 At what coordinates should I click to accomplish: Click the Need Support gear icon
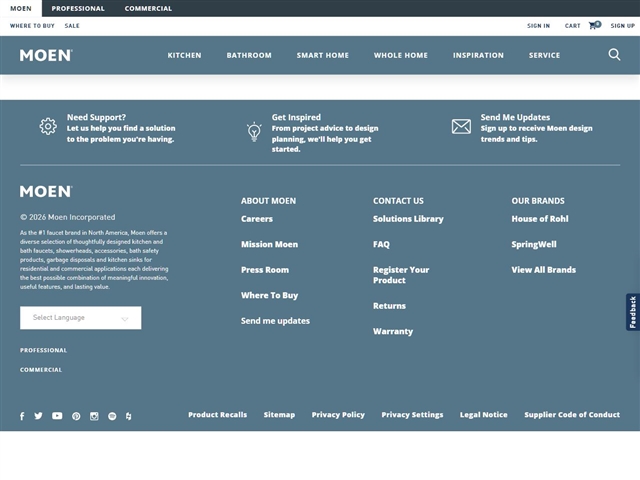click(x=48, y=127)
